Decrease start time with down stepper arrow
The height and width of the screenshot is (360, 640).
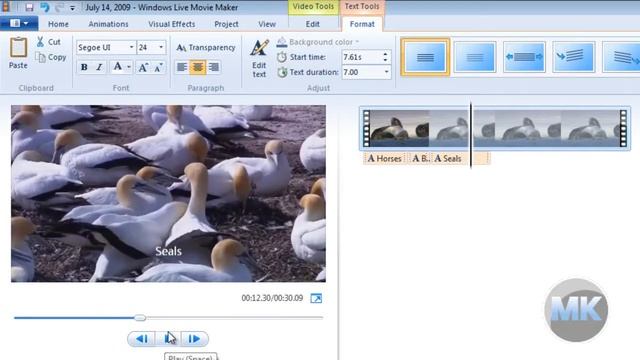click(x=385, y=60)
